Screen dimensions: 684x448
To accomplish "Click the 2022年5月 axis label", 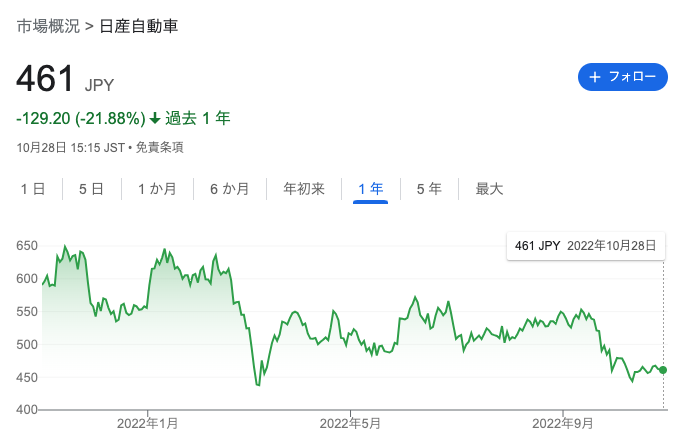I will click(350, 423).
